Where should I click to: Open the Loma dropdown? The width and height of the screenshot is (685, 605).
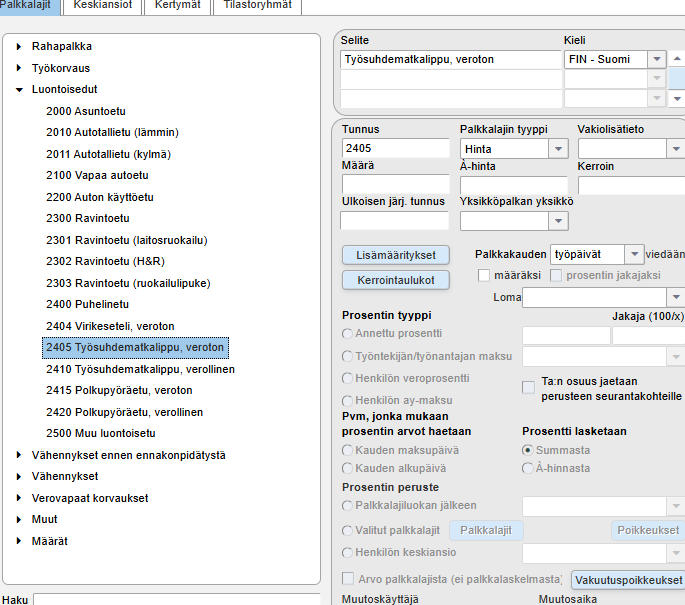click(x=676, y=297)
